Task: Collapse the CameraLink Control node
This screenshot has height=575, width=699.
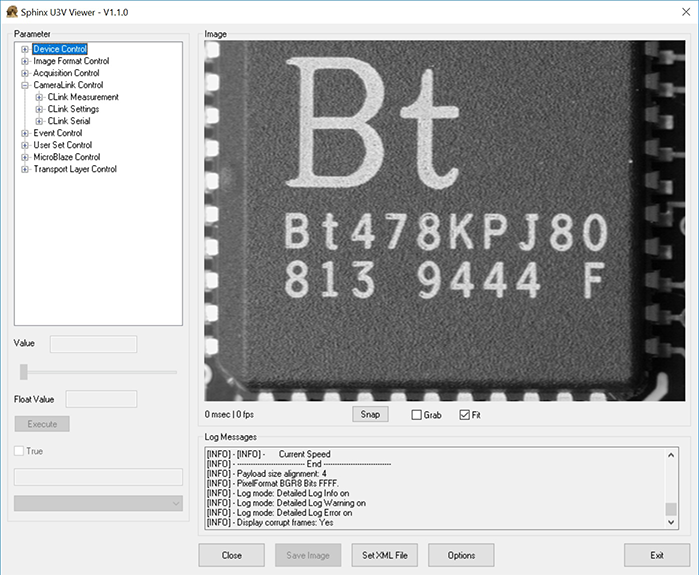Action: click(24, 85)
